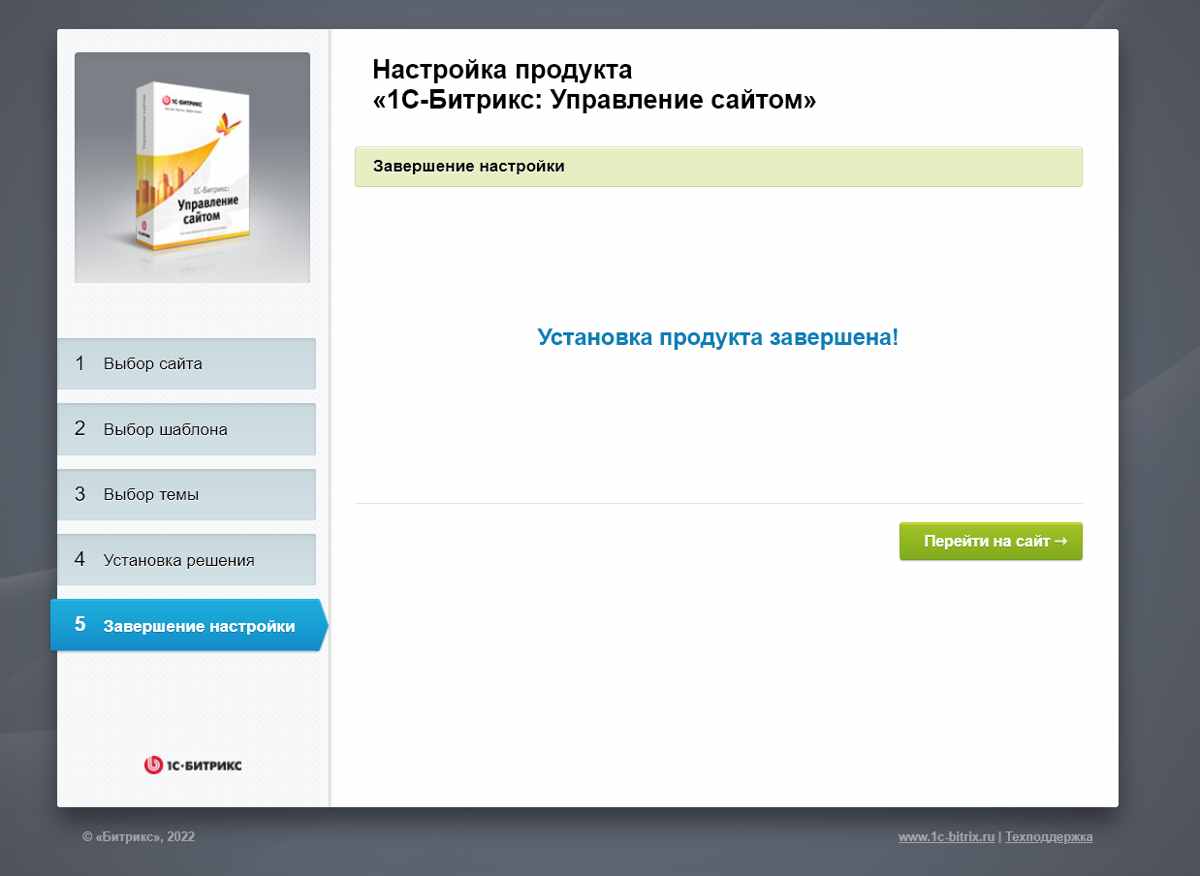Open the www.1c-bitrix.ru link
Viewport: 1200px width, 876px height.
tap(946, 837)
